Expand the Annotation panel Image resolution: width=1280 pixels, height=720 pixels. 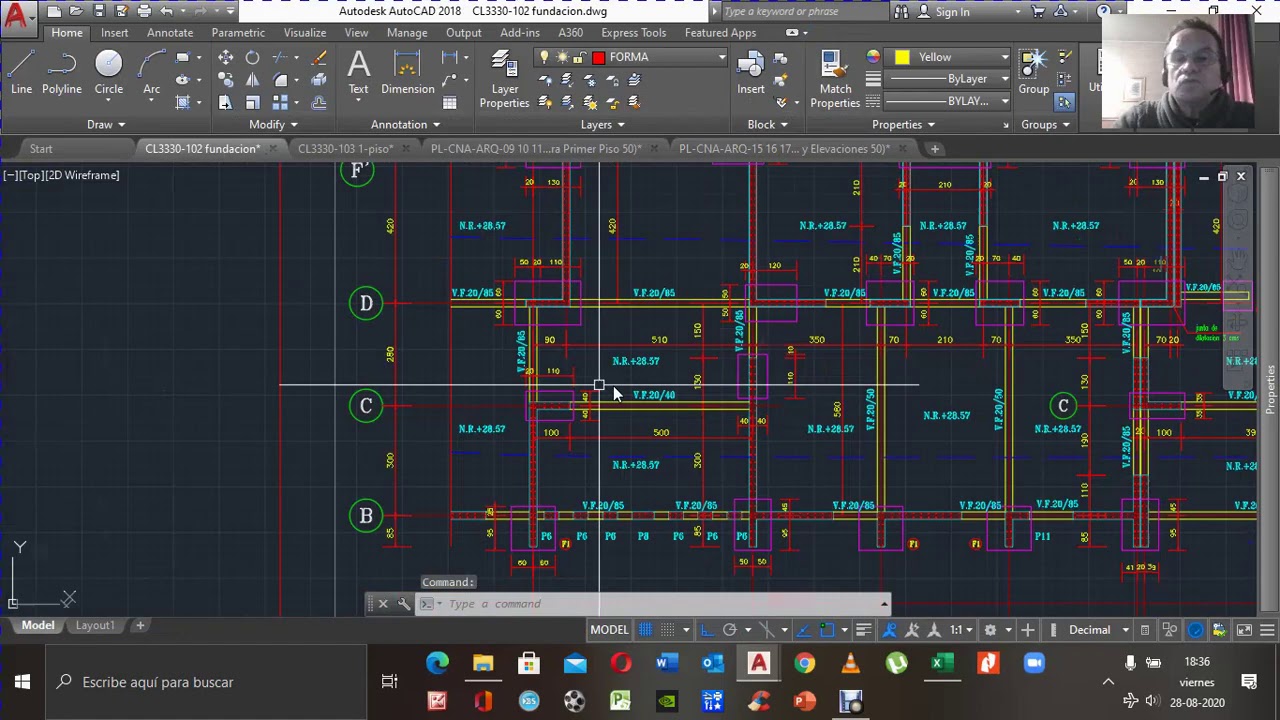click(405, 125)
